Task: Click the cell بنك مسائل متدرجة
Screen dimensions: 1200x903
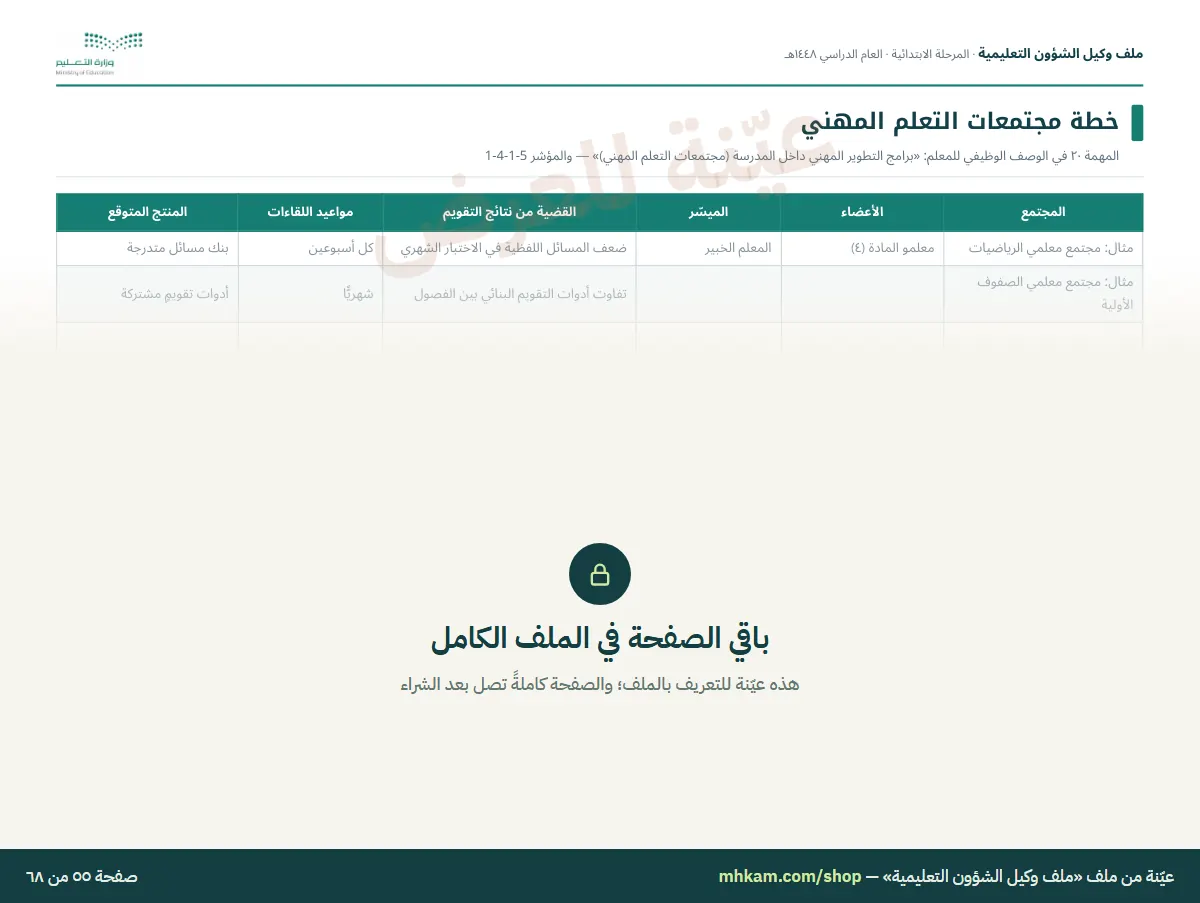Action: [x=147, y=248]
